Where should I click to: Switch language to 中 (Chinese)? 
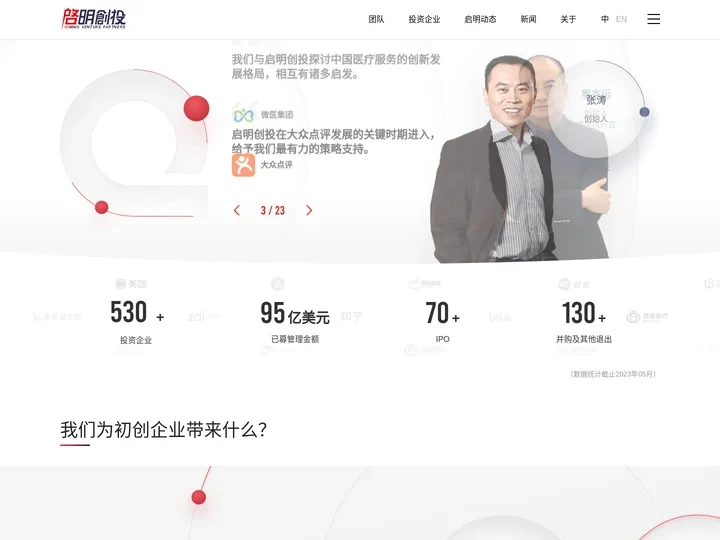605,19
